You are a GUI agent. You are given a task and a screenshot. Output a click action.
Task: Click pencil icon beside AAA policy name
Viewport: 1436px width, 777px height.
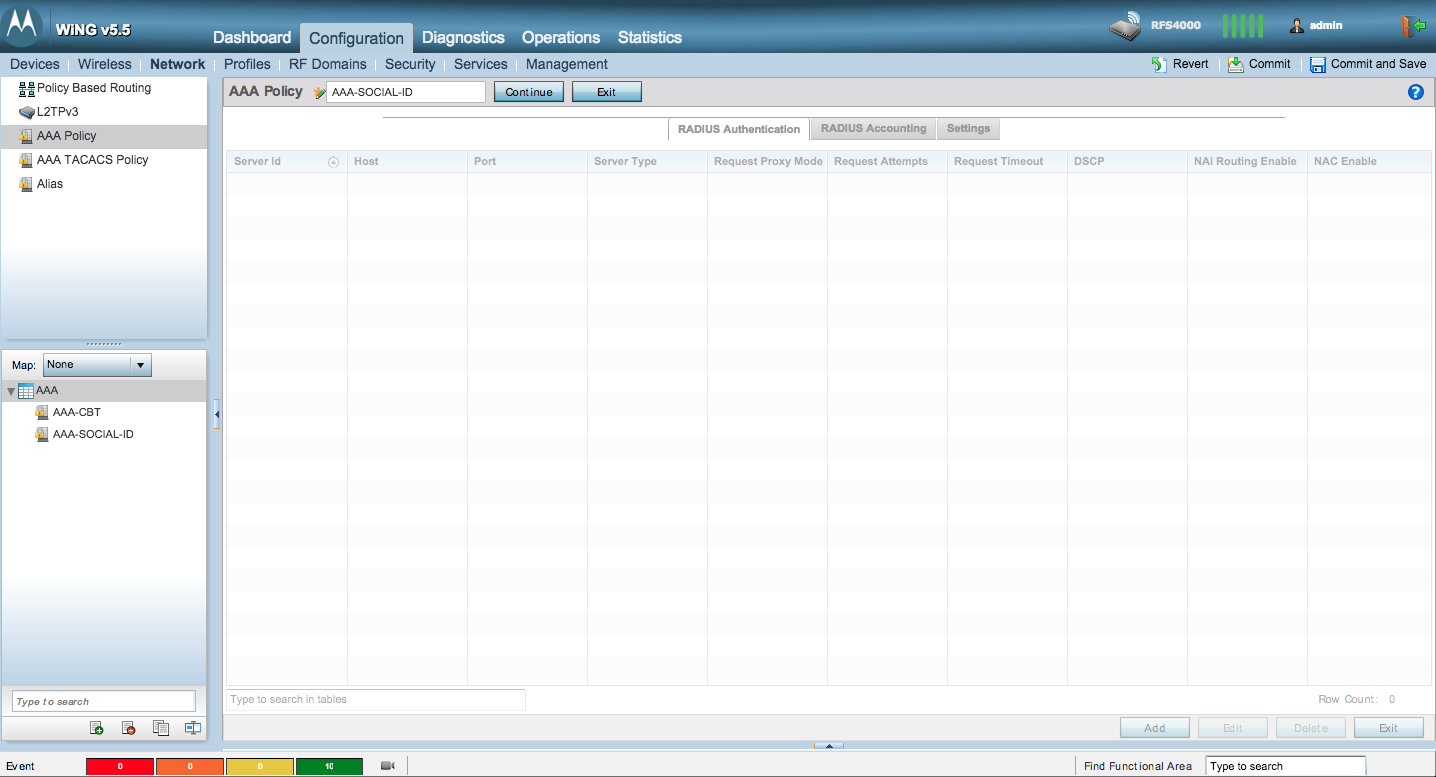point(319,92)
